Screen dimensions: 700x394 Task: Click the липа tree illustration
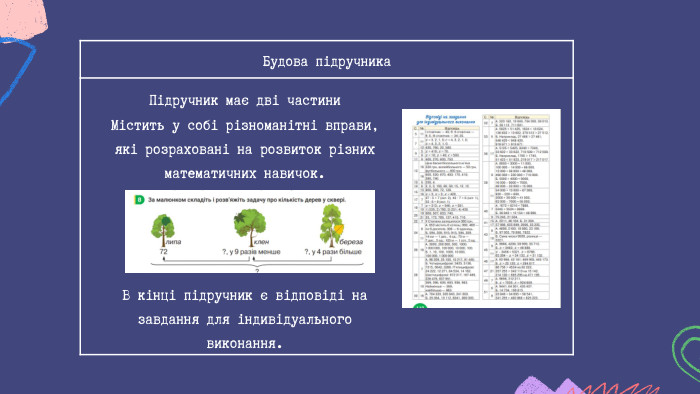click(x=162, y=230)
